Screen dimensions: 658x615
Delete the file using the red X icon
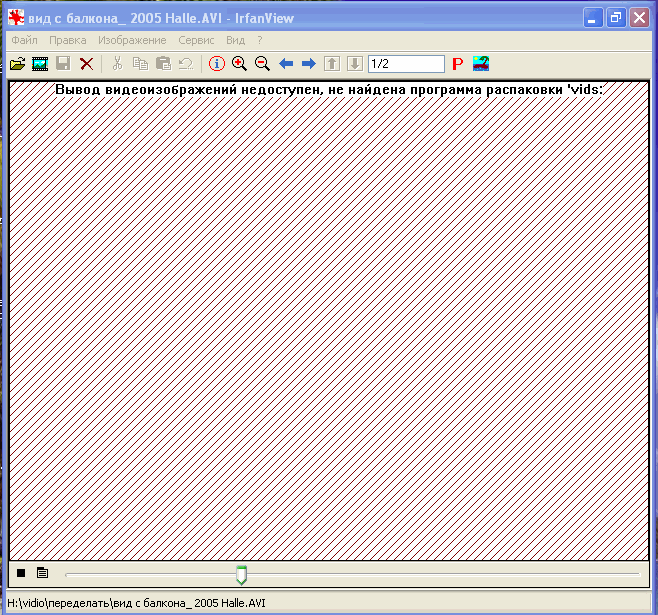pyautogui.click(x=86, y=64)
